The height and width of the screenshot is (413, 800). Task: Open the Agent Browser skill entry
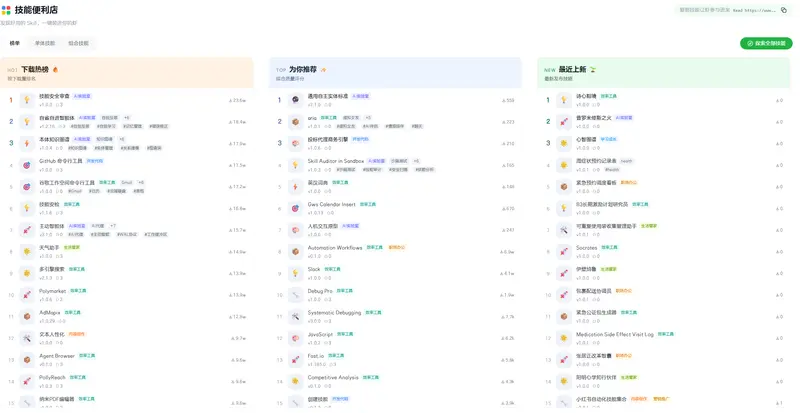127,360
